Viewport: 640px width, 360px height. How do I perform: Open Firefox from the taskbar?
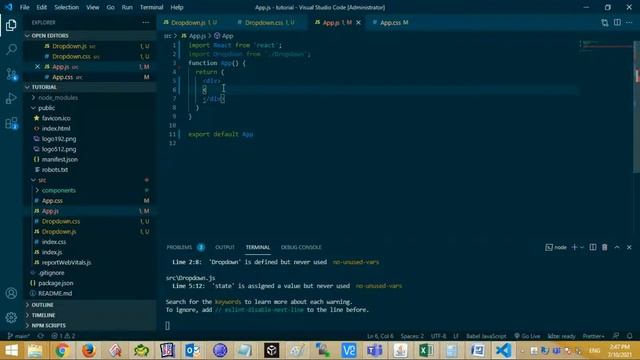coord(89,350)
